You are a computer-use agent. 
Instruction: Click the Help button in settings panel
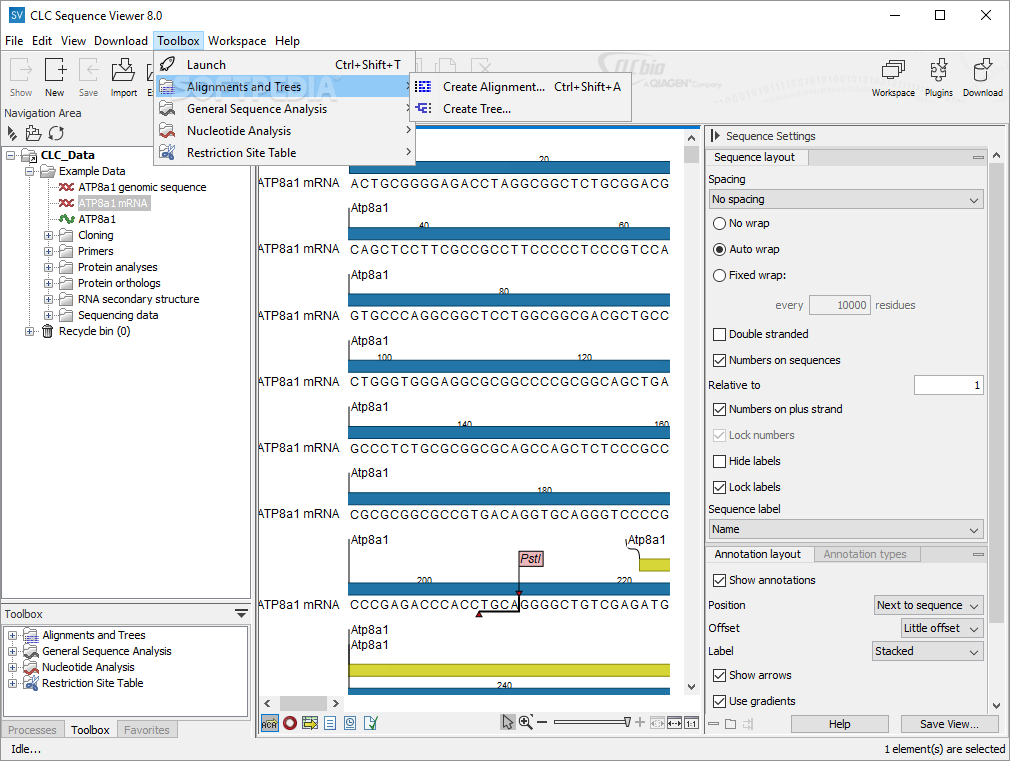pos(839,724)
